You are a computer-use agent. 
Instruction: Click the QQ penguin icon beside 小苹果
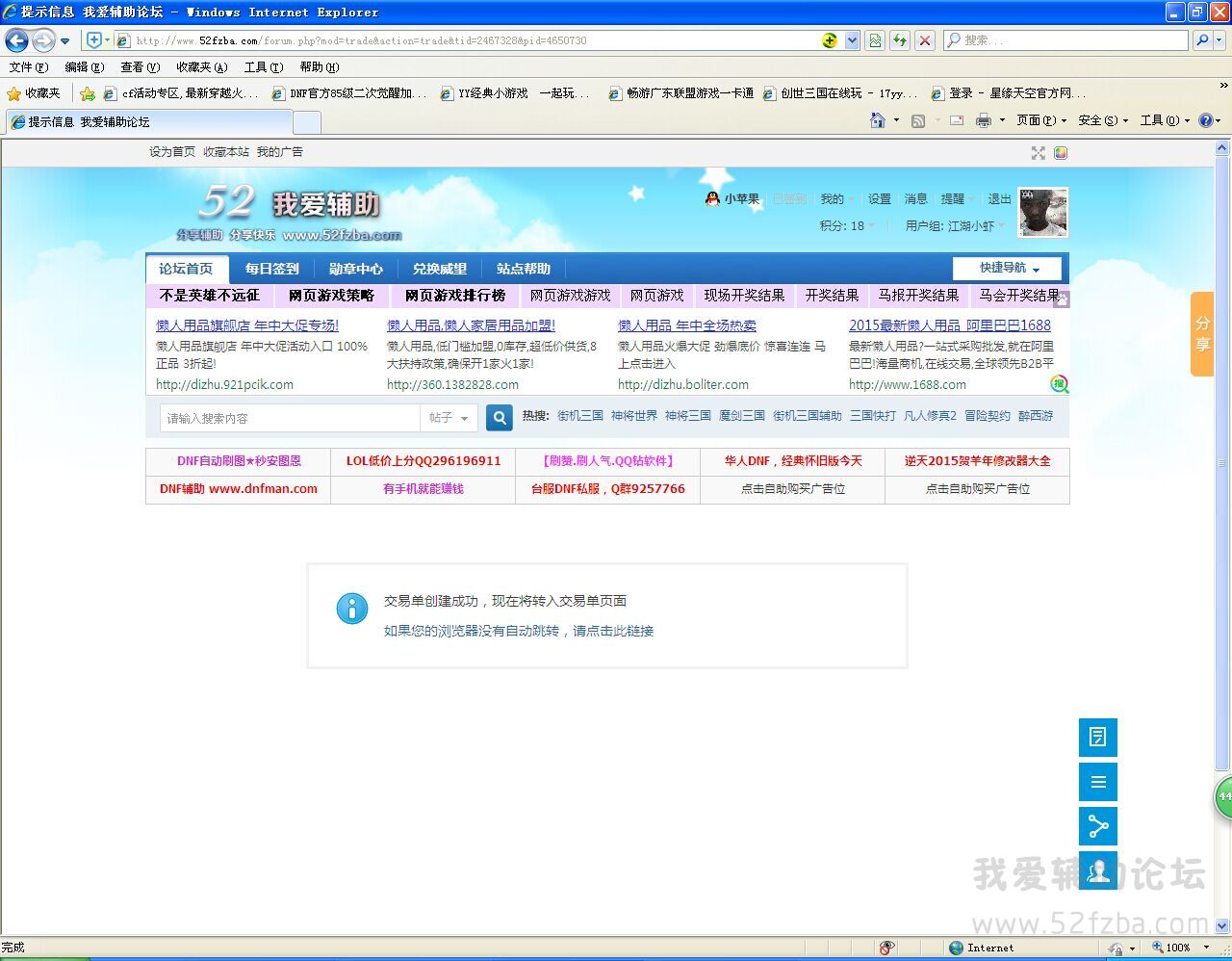[712, 198]
